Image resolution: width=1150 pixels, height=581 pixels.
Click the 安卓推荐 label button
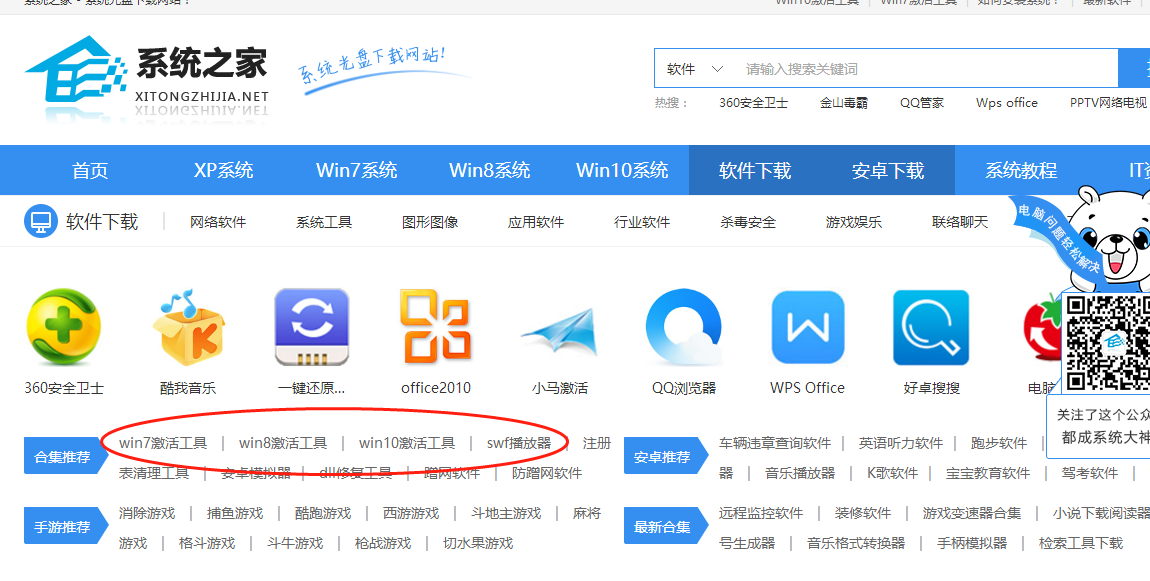pos(666,457)
